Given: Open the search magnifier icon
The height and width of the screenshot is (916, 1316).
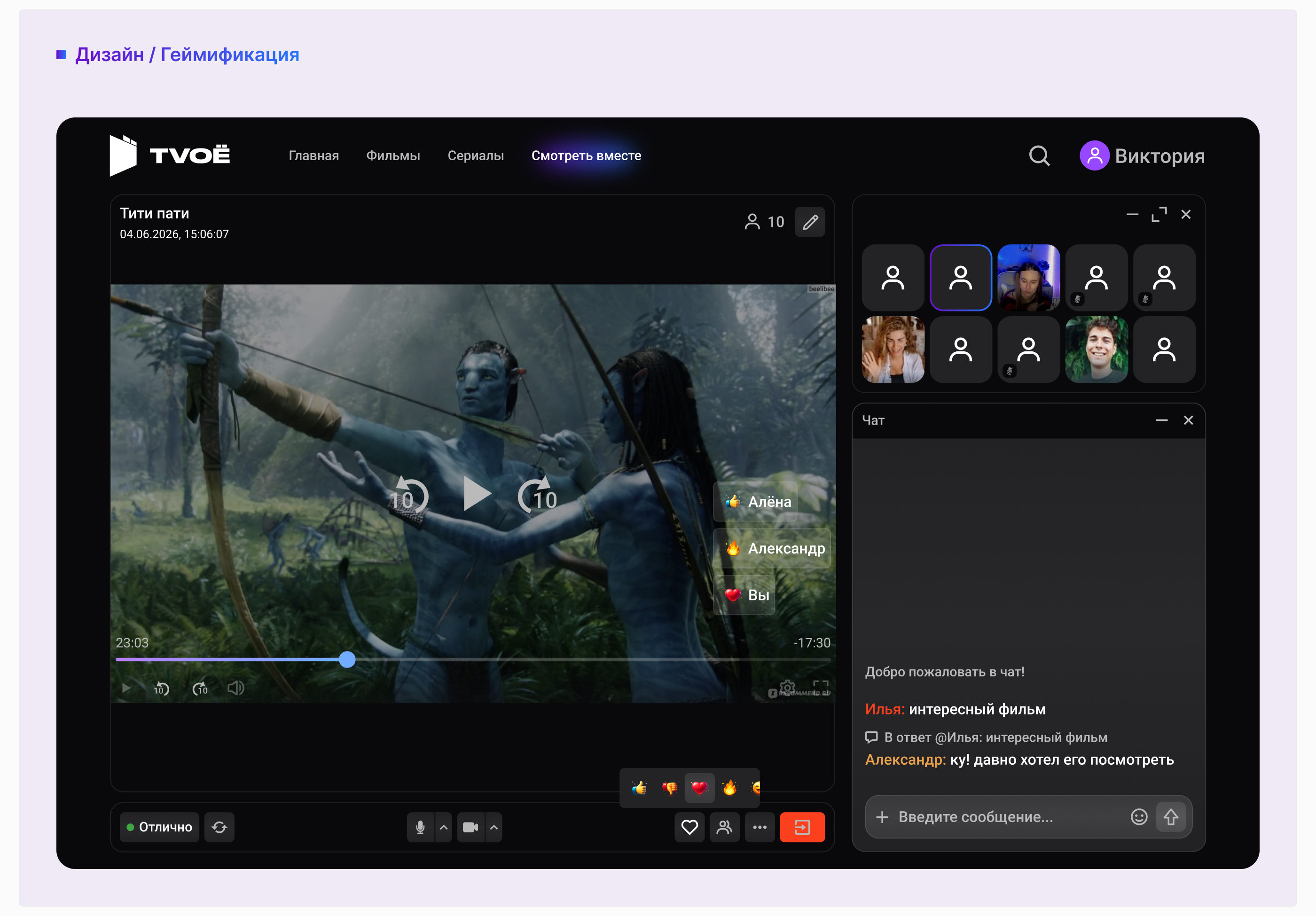Looking at the screenshot, I should 1039,156.
